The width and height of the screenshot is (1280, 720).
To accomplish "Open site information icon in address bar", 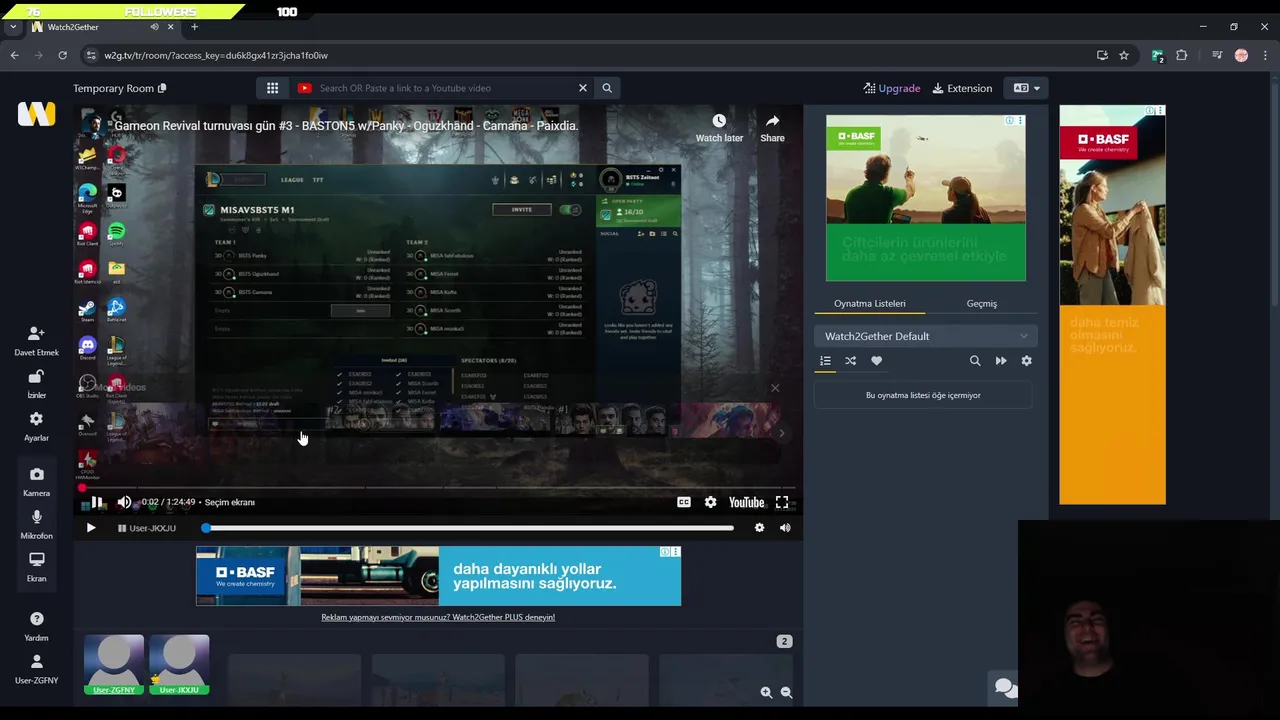I will pyautogui.click(x=91, y=55).
